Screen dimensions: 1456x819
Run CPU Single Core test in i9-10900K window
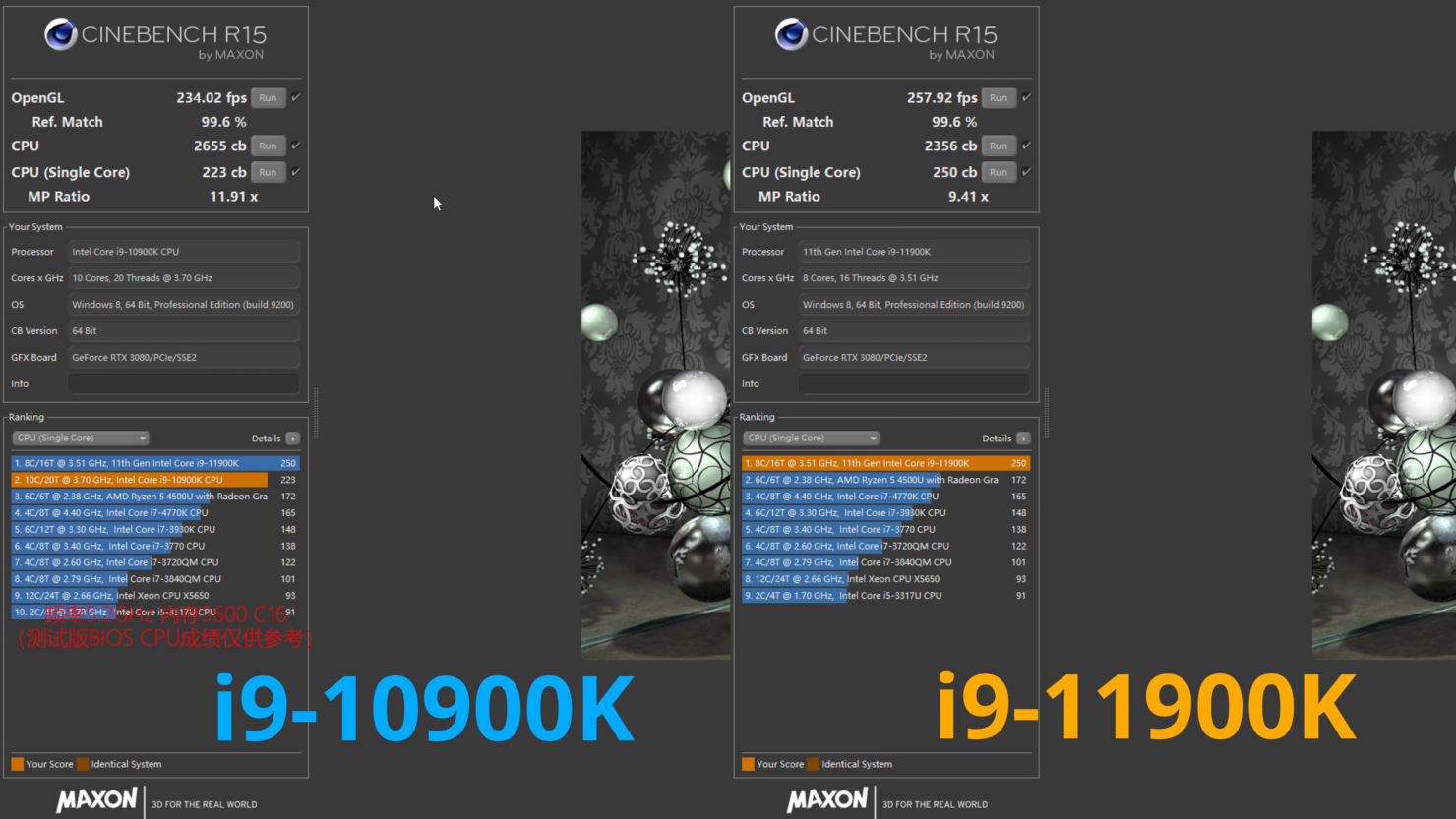[x=268, y=172]
